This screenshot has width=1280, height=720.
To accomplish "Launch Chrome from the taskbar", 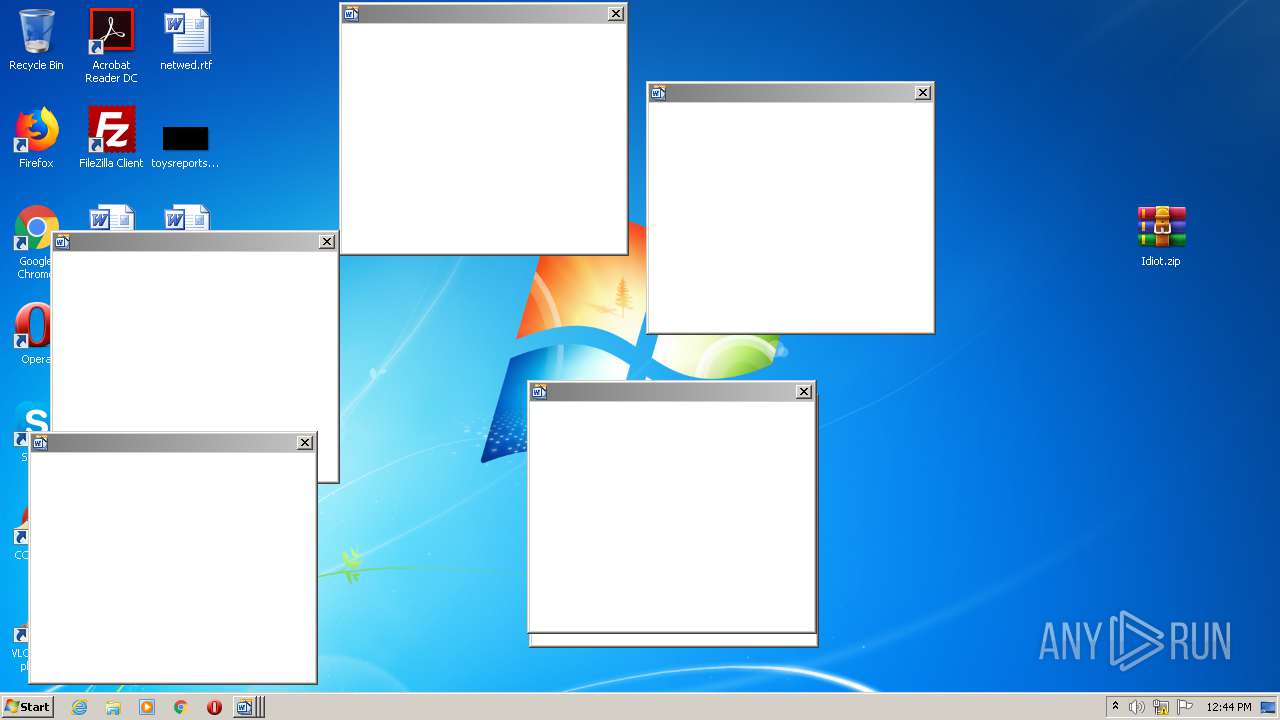I will [x=180, y=707].
